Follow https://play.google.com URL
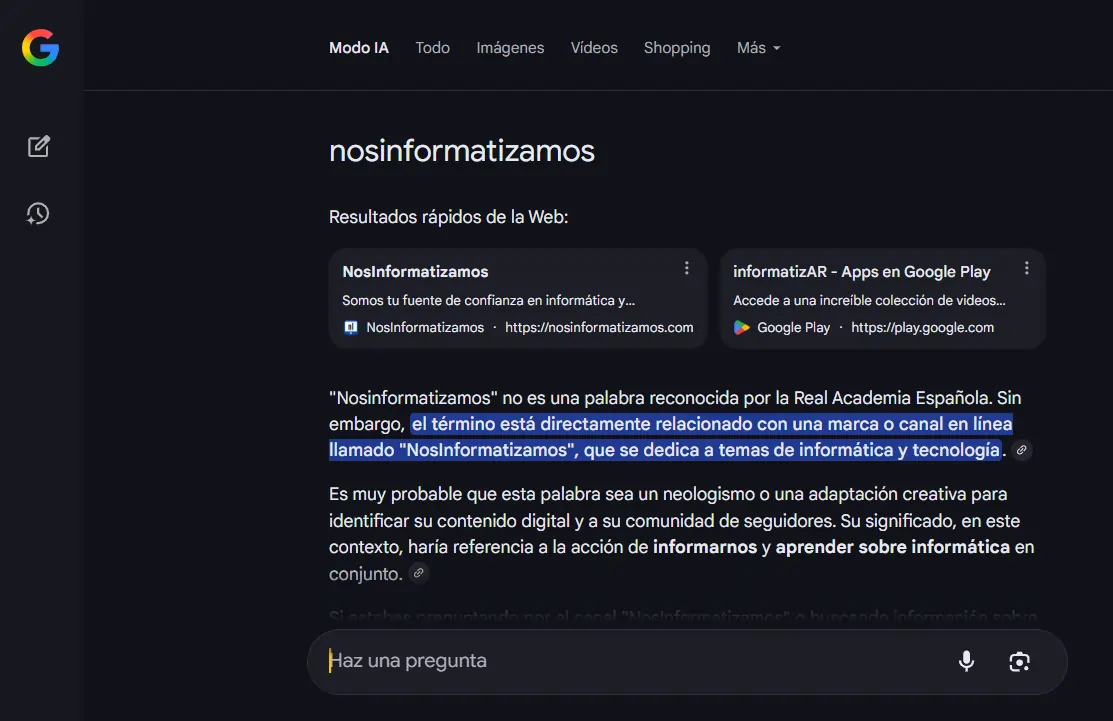This screenshot has height=721, width=1113. 923,327
